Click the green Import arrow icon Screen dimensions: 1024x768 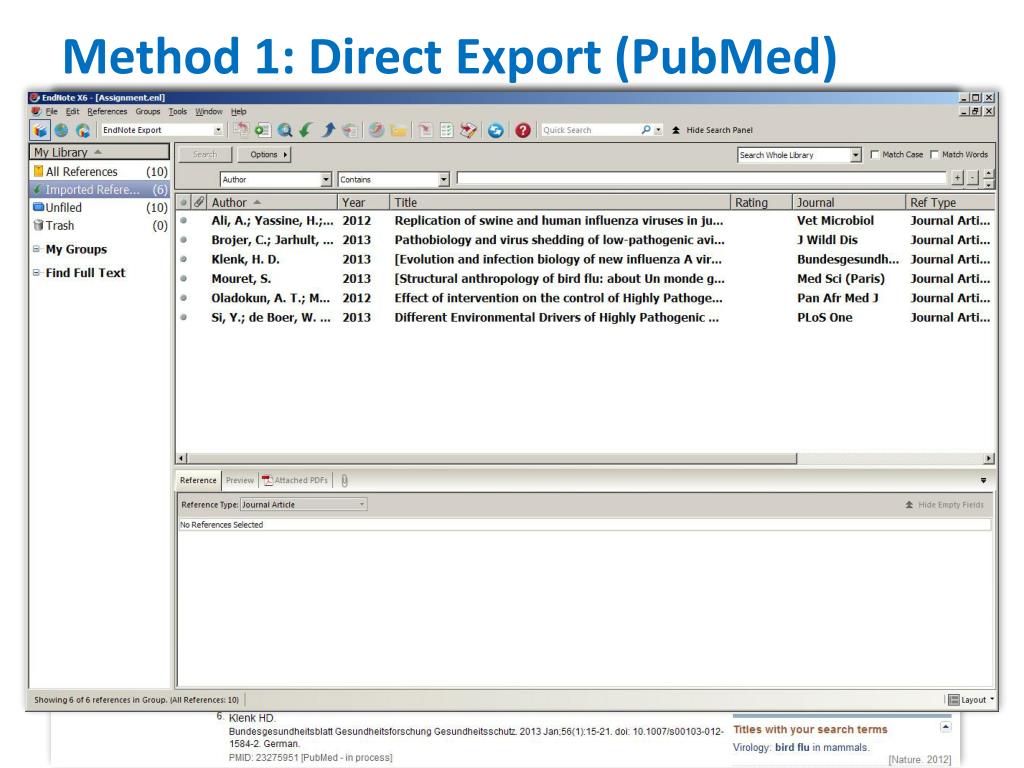306,130
